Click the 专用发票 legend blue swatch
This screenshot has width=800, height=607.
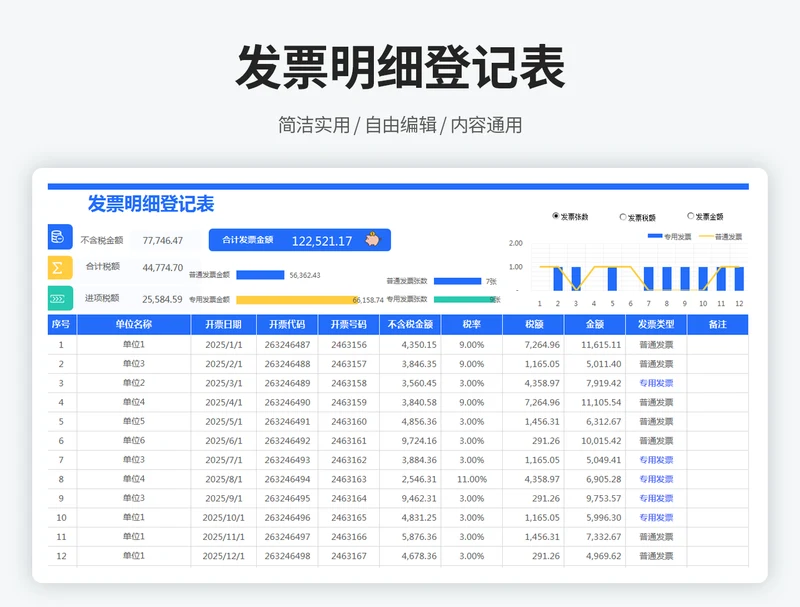[655, 236]
